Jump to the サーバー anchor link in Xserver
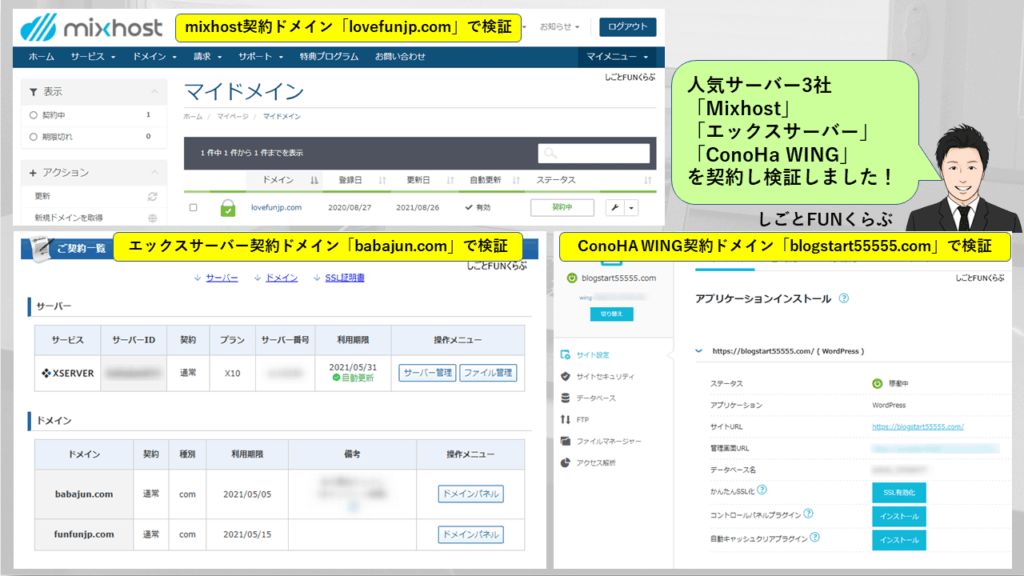The image size is (1024, 576). (221, 278)
